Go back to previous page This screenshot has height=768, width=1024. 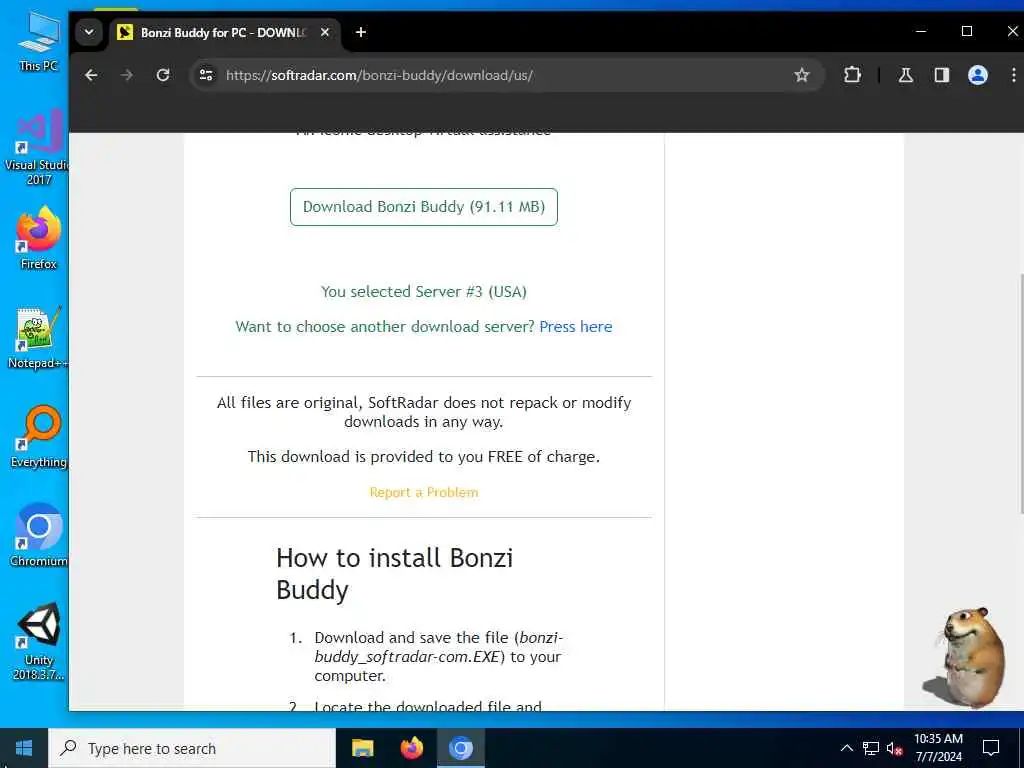click(91, 75)
